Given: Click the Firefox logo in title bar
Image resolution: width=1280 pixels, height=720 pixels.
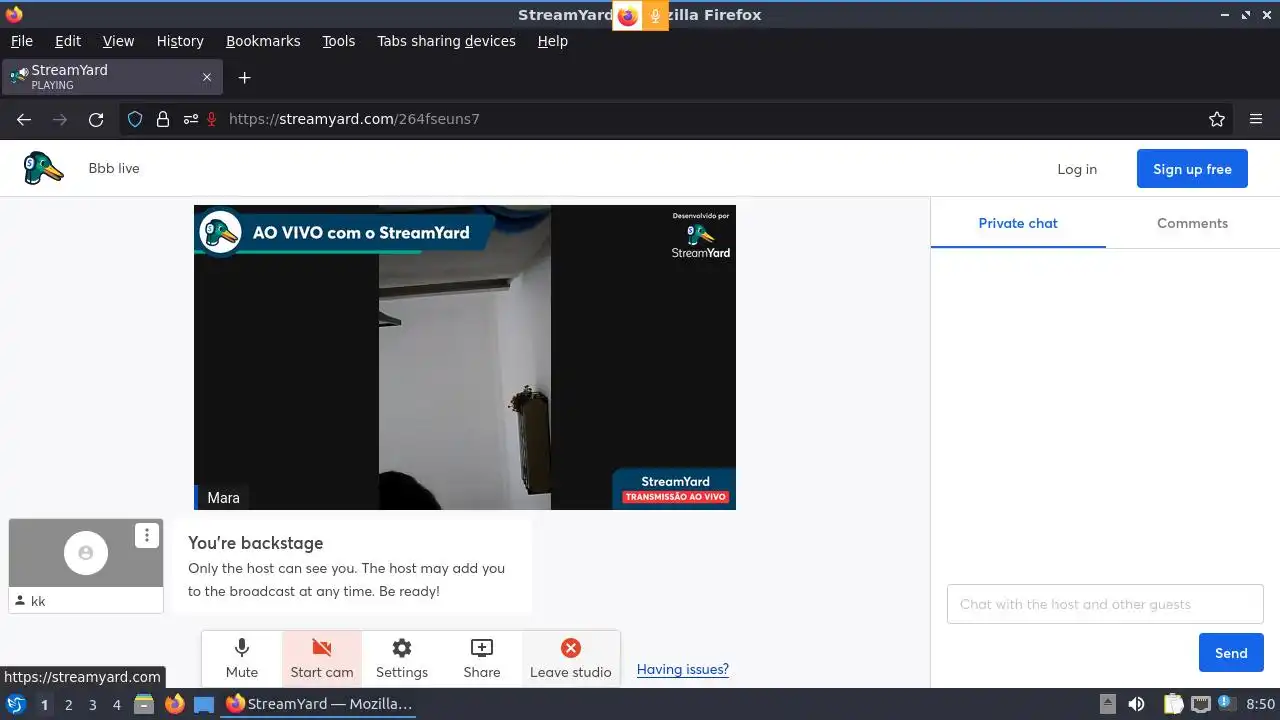Looking at the screenshot, I should 13,14.
